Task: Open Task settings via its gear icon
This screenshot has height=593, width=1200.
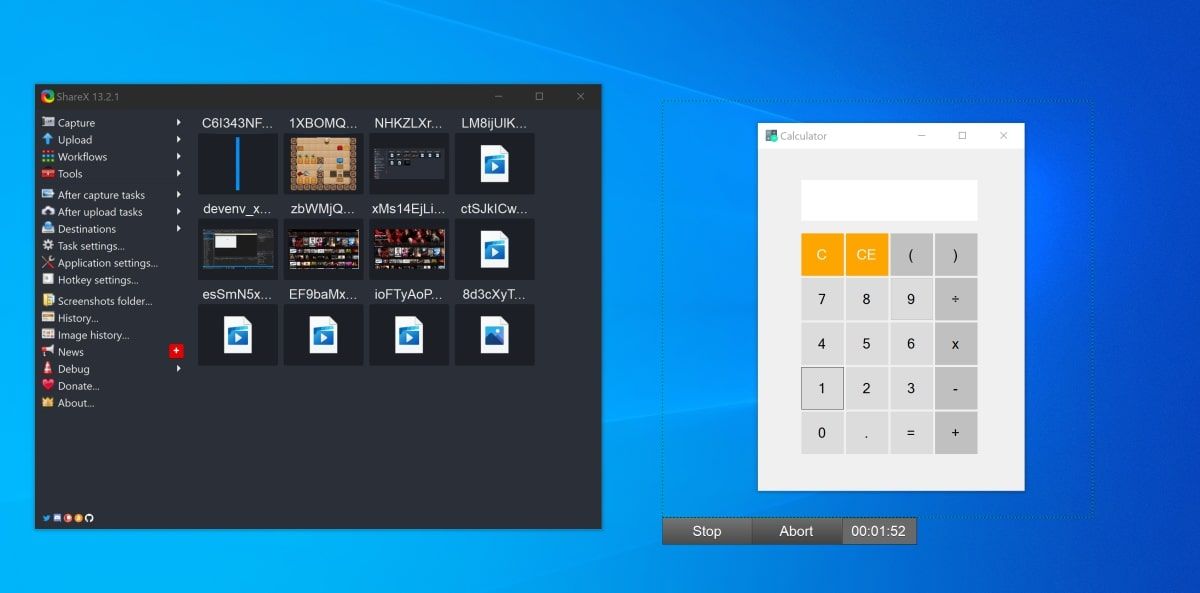Action: coord(48,246)
